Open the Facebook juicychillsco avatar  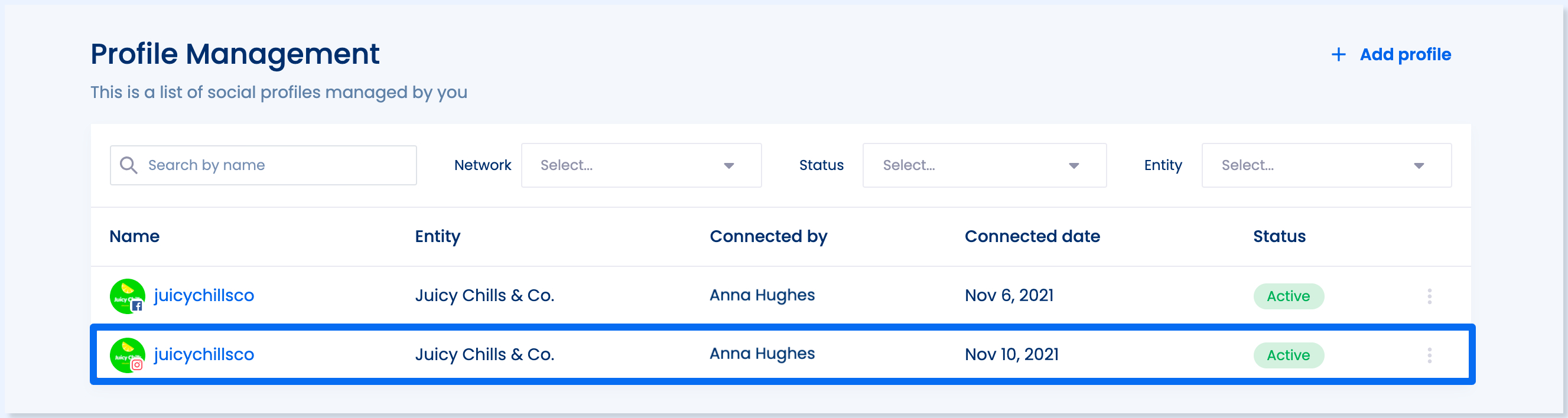tap(127, 296)
